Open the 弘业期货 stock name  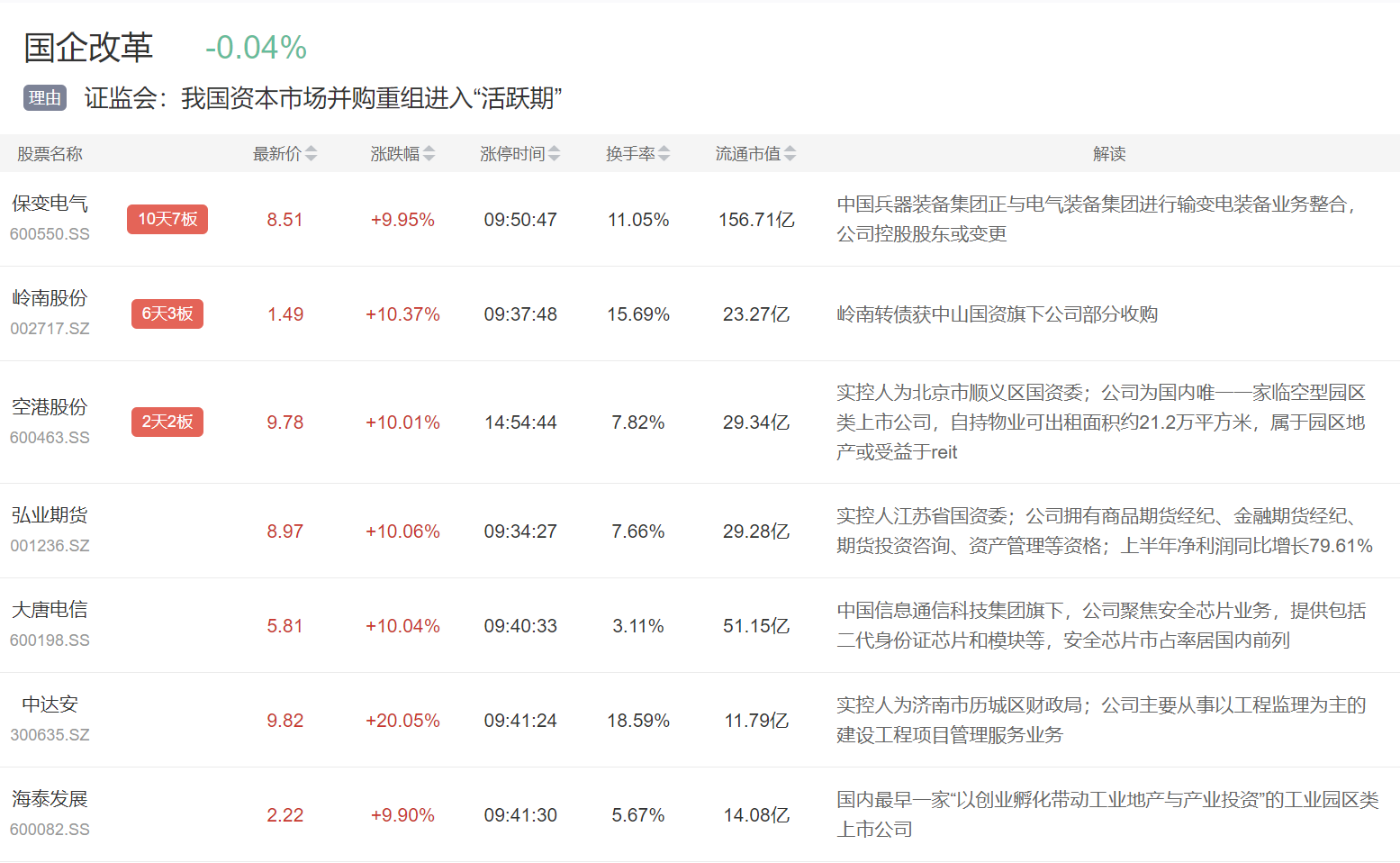50,515
